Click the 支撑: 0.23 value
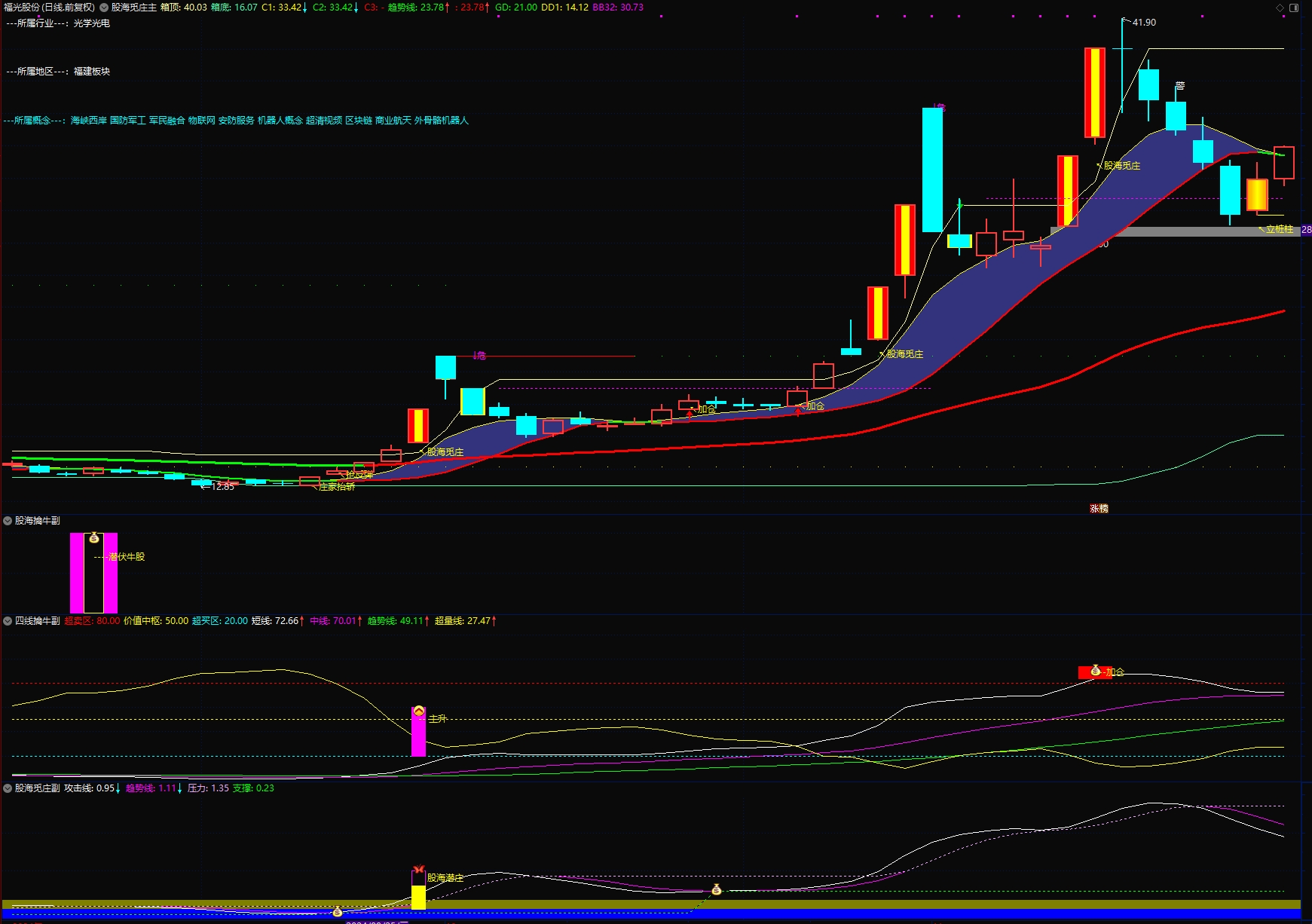Viewport: 1312px width, 924px height. tap(253, 788)
